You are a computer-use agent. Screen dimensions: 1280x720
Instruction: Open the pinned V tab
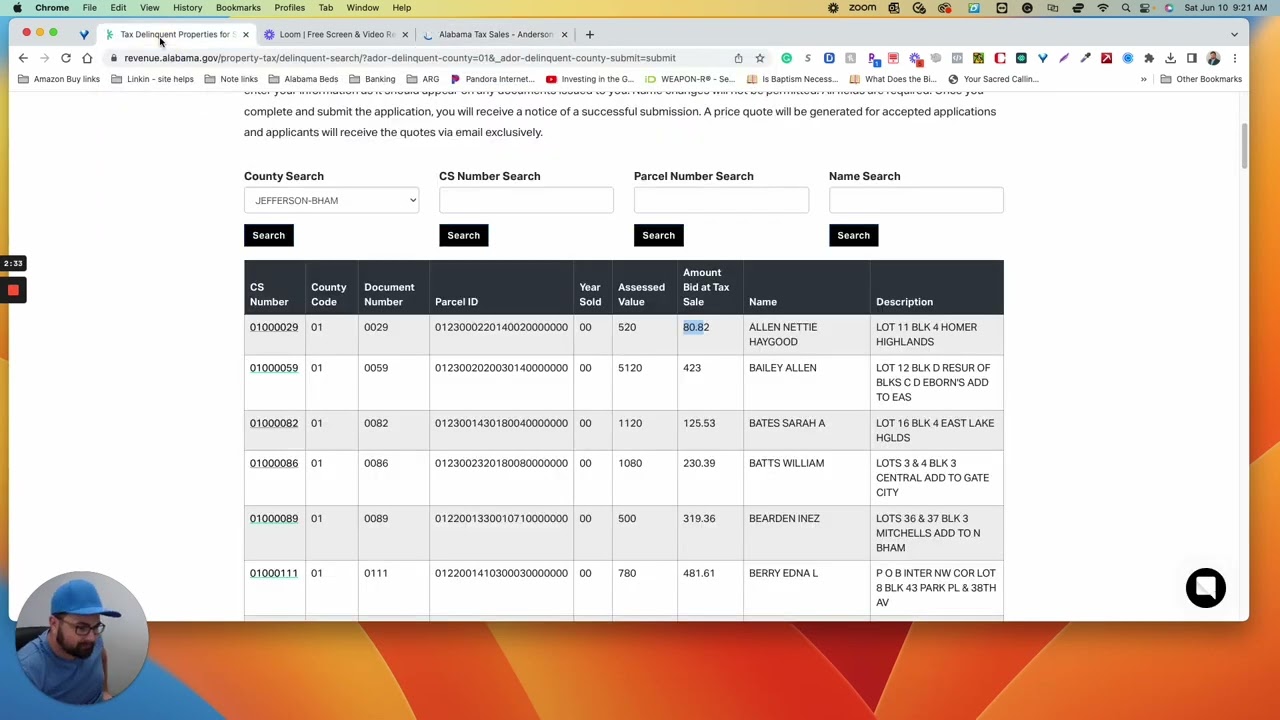pos(84,34)
